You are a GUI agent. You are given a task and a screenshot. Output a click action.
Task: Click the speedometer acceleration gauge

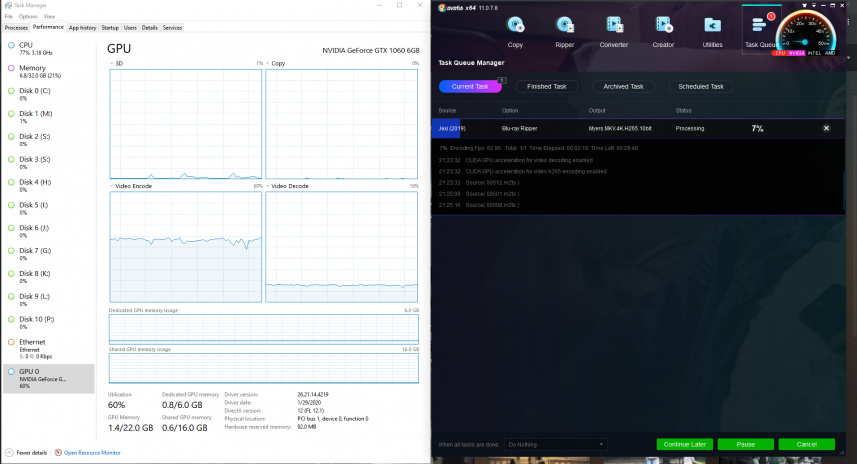click(807, 32)
